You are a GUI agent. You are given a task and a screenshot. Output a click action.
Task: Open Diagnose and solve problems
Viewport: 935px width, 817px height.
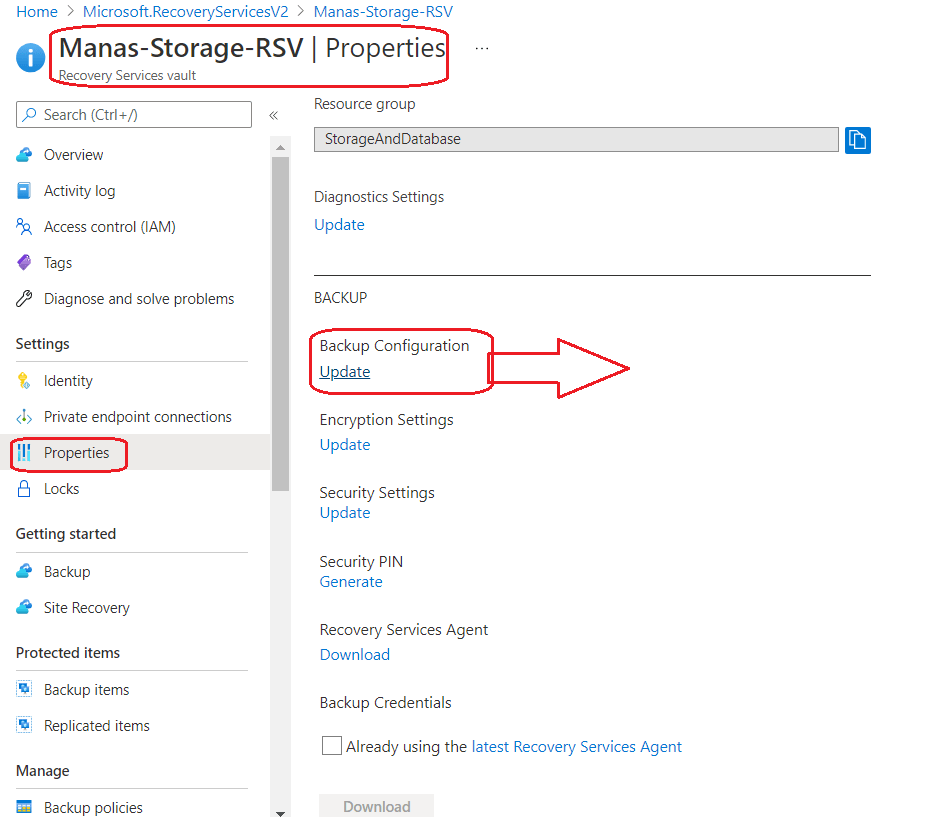139,298
